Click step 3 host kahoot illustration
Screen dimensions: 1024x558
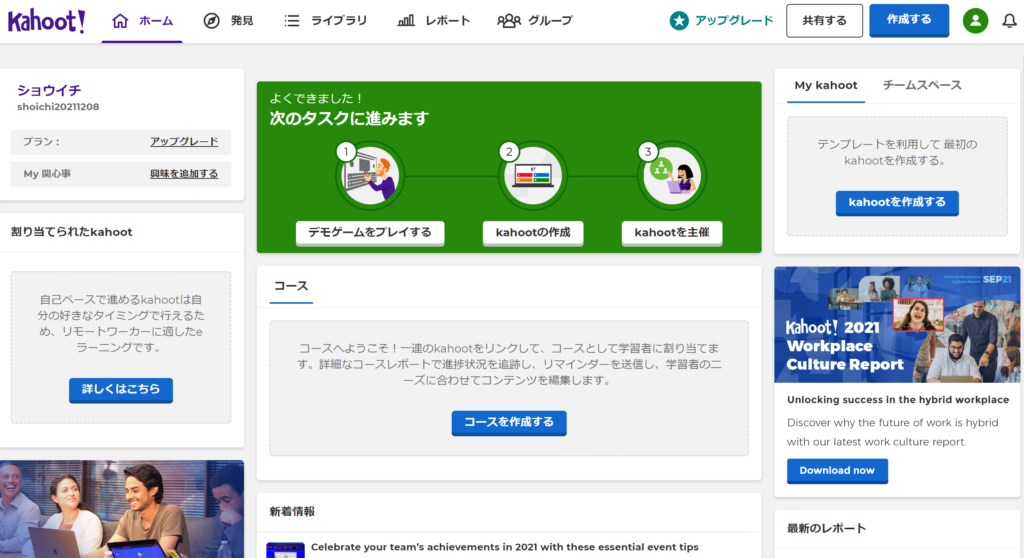pyautogui.click(x=672, y=175)
